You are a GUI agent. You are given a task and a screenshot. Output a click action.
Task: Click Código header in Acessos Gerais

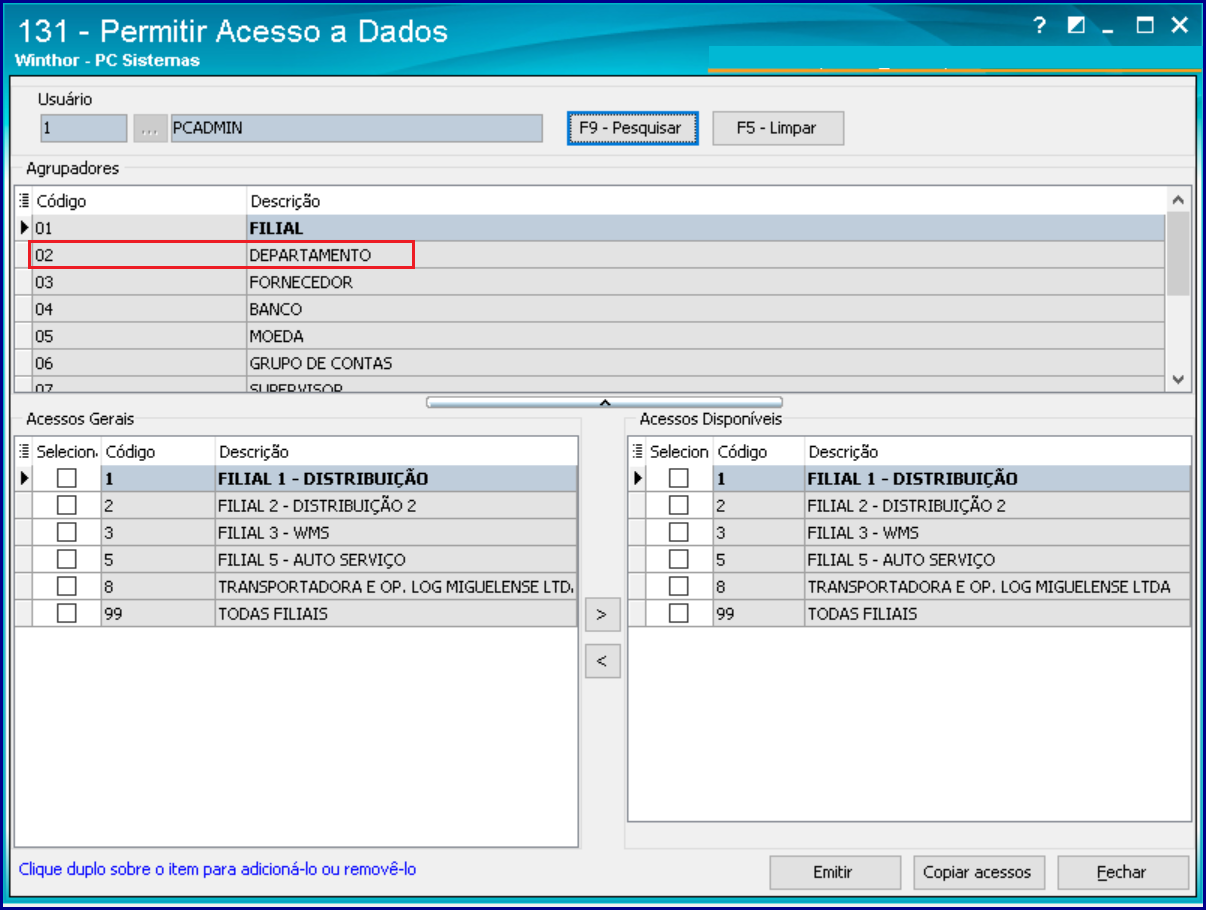(158, 452)
